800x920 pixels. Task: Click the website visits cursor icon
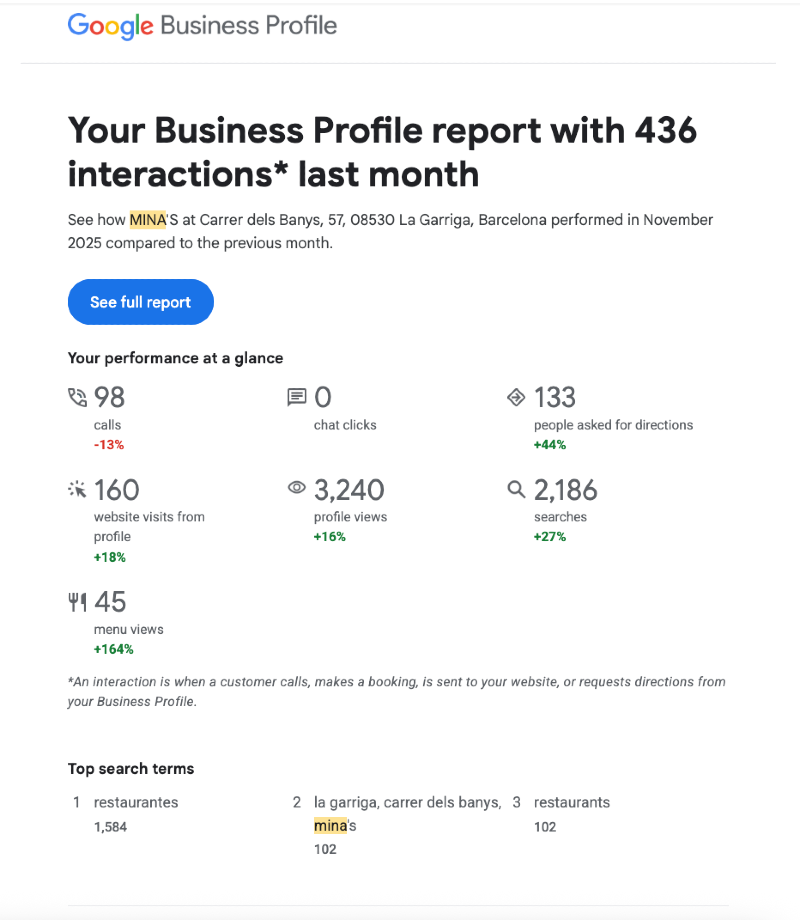coord(77,490)
